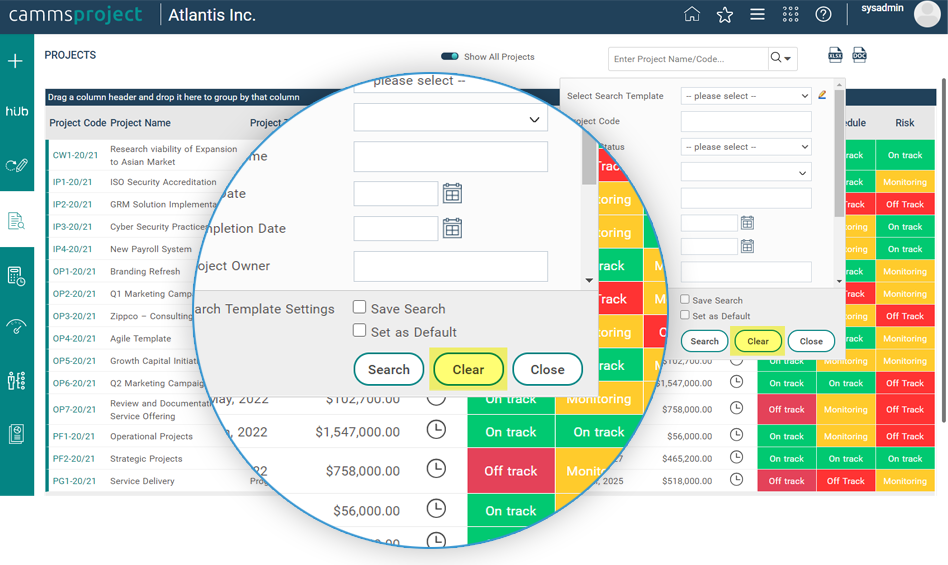Open the favourites star icon

point(724,15)
